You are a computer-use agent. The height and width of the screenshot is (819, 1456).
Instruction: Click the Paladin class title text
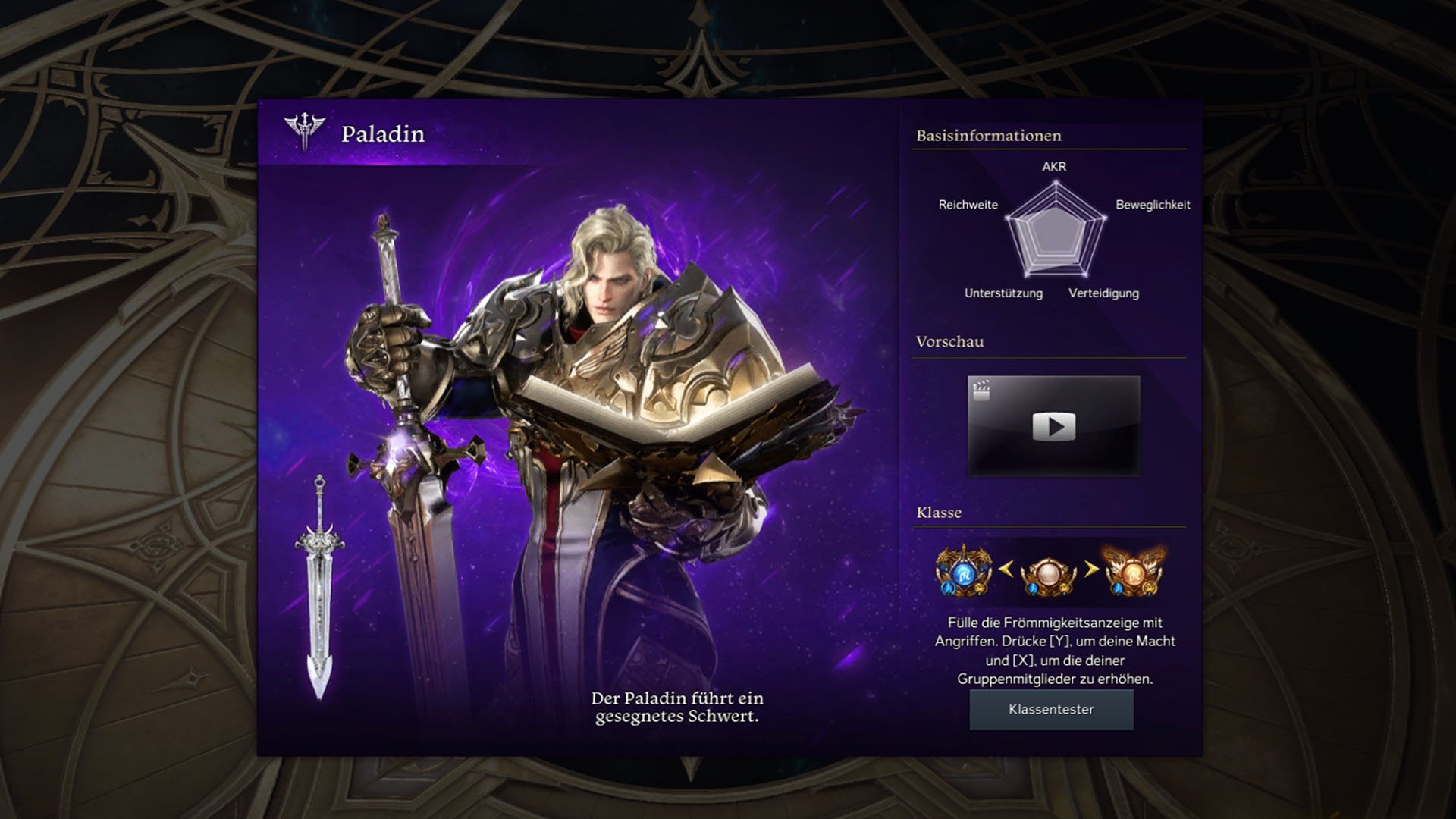coord(383,134)
